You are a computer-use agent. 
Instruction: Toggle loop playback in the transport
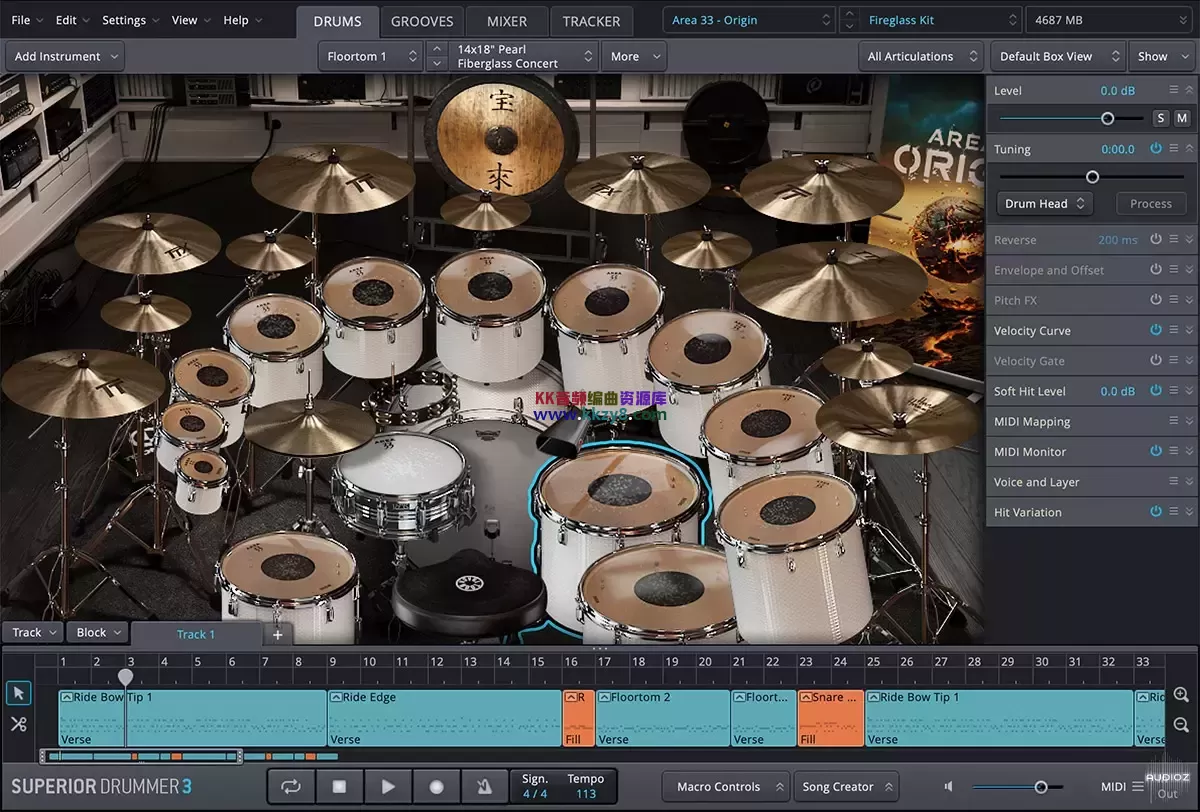291,787
